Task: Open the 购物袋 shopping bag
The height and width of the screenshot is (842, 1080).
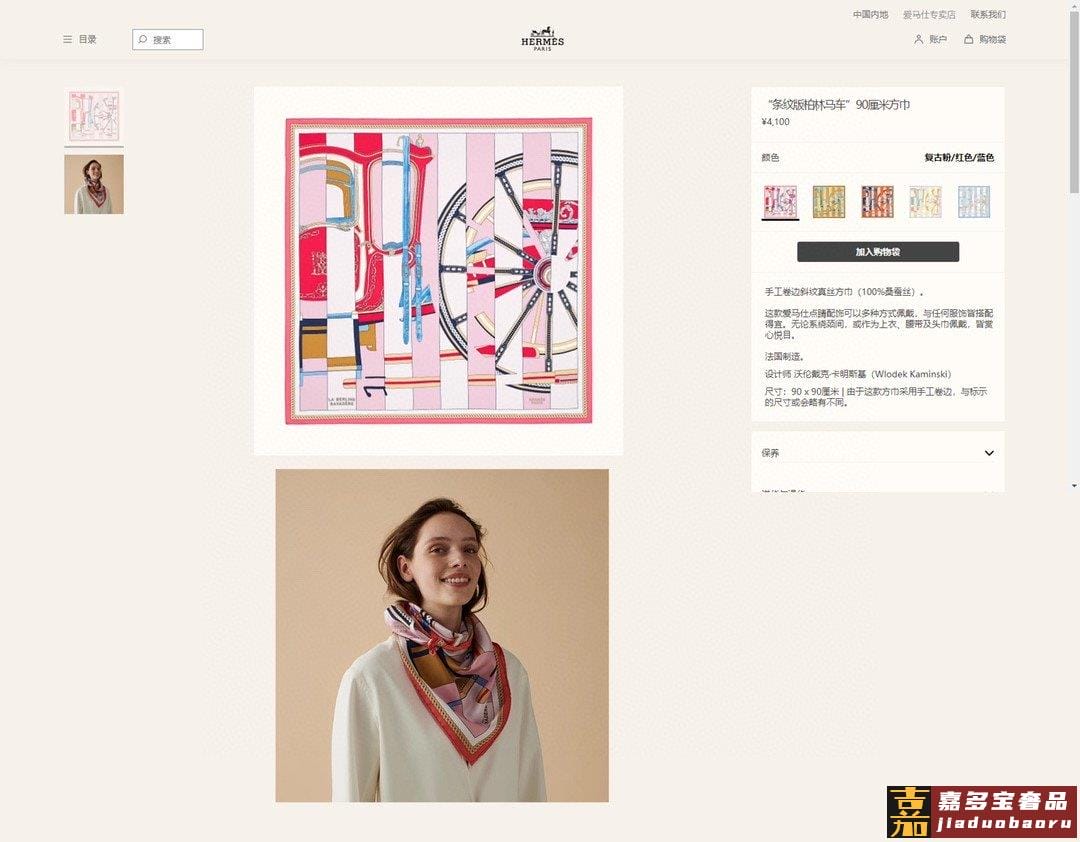Action: [985, 39]
